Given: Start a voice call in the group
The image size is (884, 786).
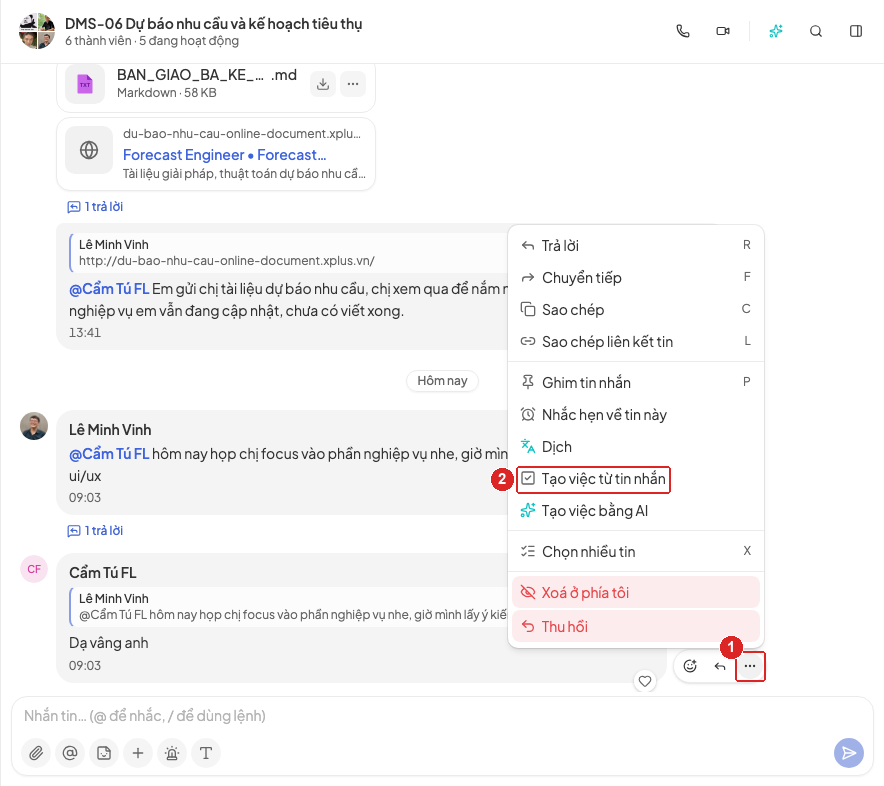Looking at the screenshot, I should pyautogui.click(x=683, y=31).
